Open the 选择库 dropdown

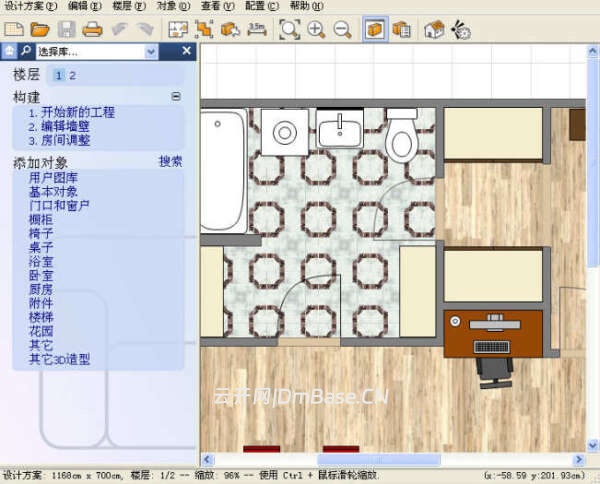[151, 51]
